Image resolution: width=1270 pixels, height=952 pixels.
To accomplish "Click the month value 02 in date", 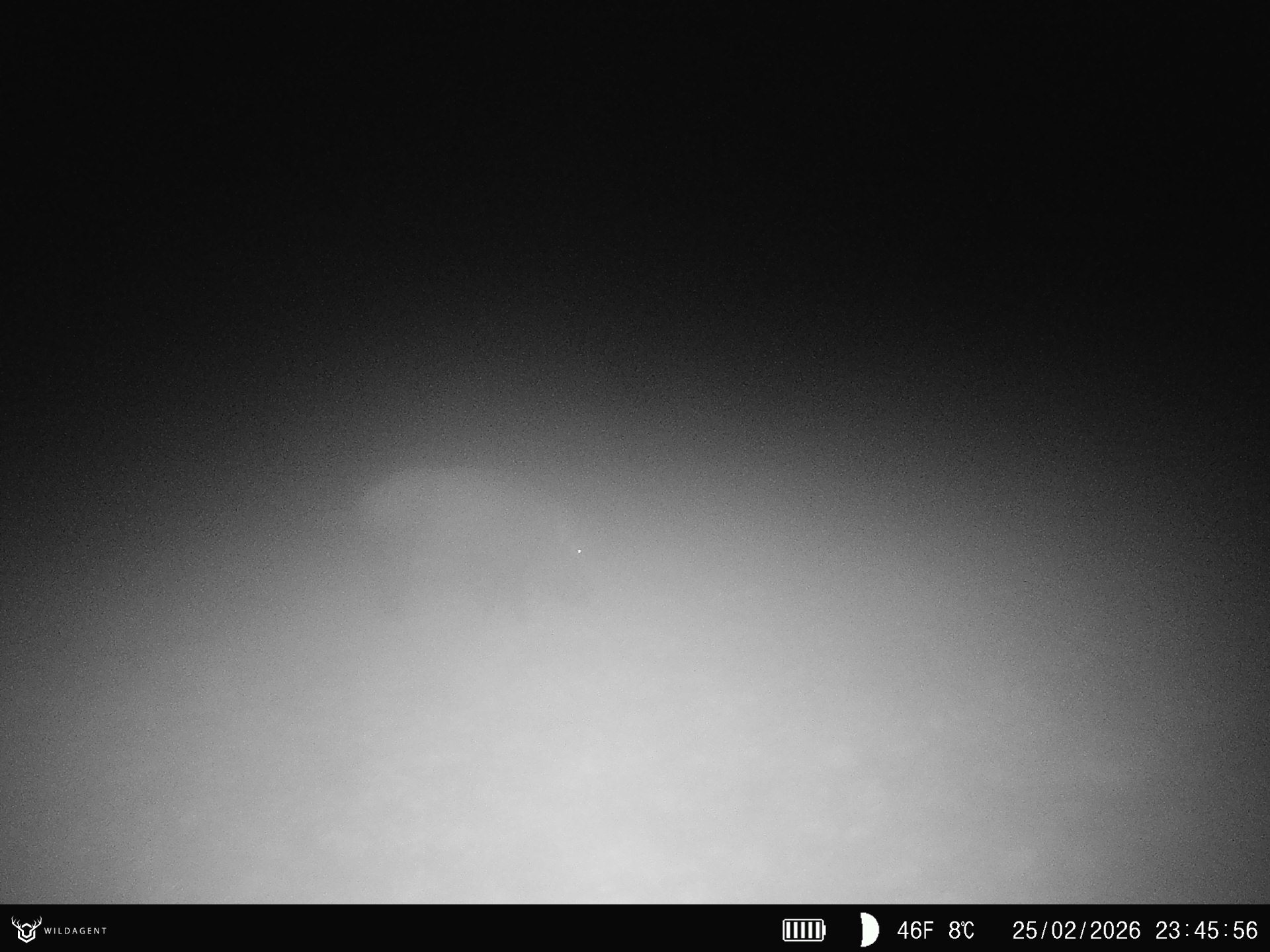I will click(1064, 930).
